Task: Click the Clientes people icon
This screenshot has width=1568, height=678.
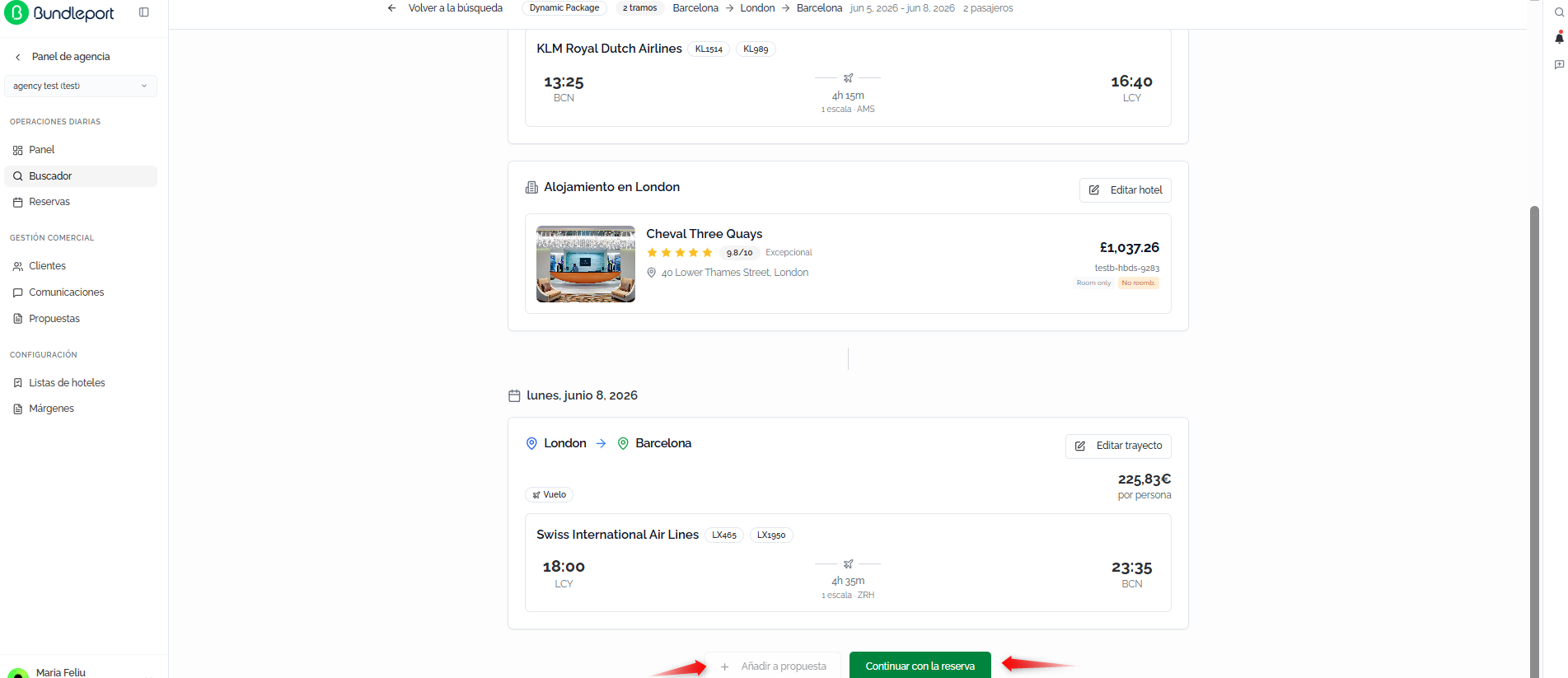Action: pos(18,266)
